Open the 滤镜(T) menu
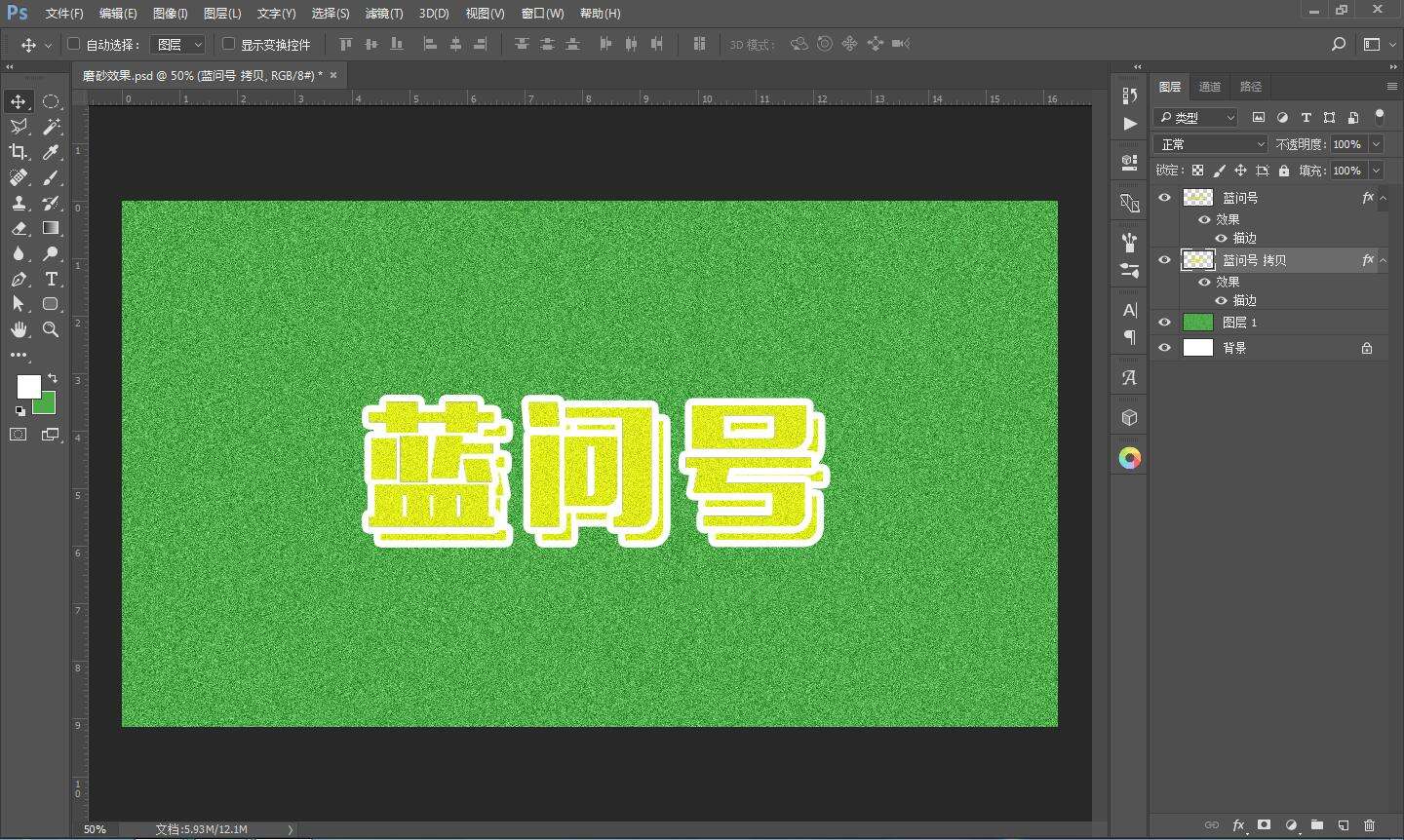1404x840 pixels. click(383, 14)
